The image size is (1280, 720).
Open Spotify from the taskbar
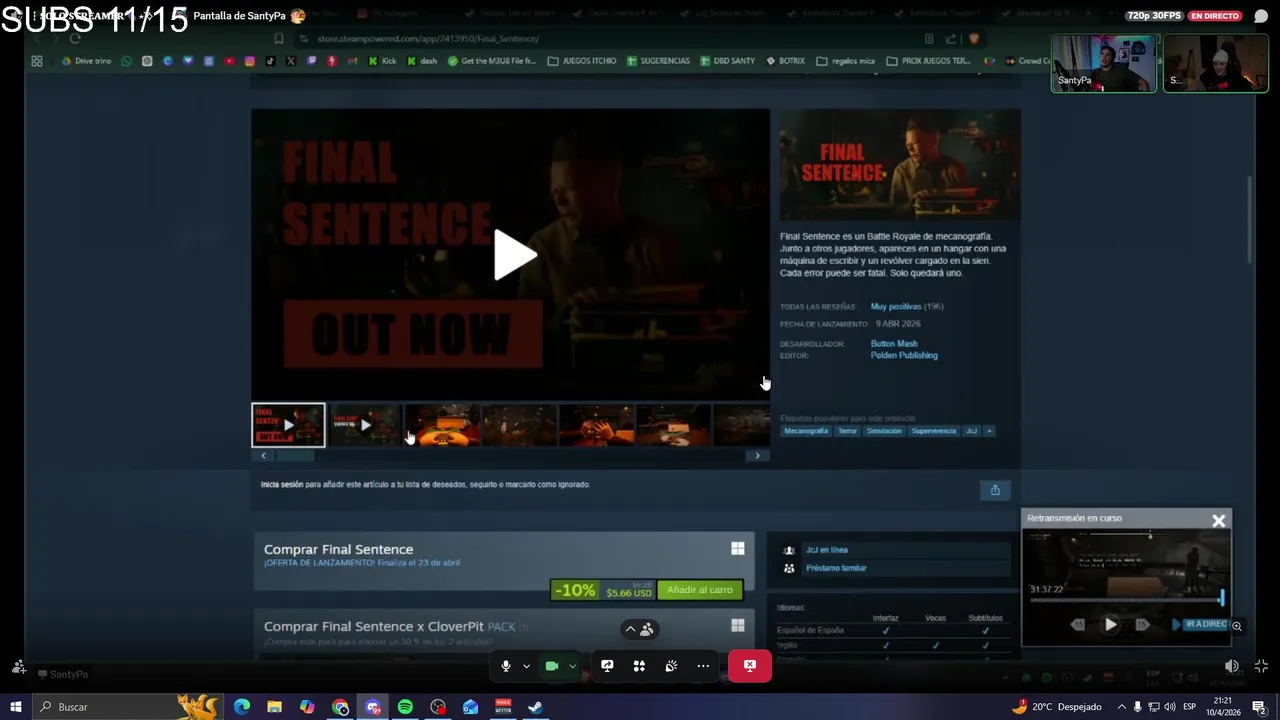405,707
